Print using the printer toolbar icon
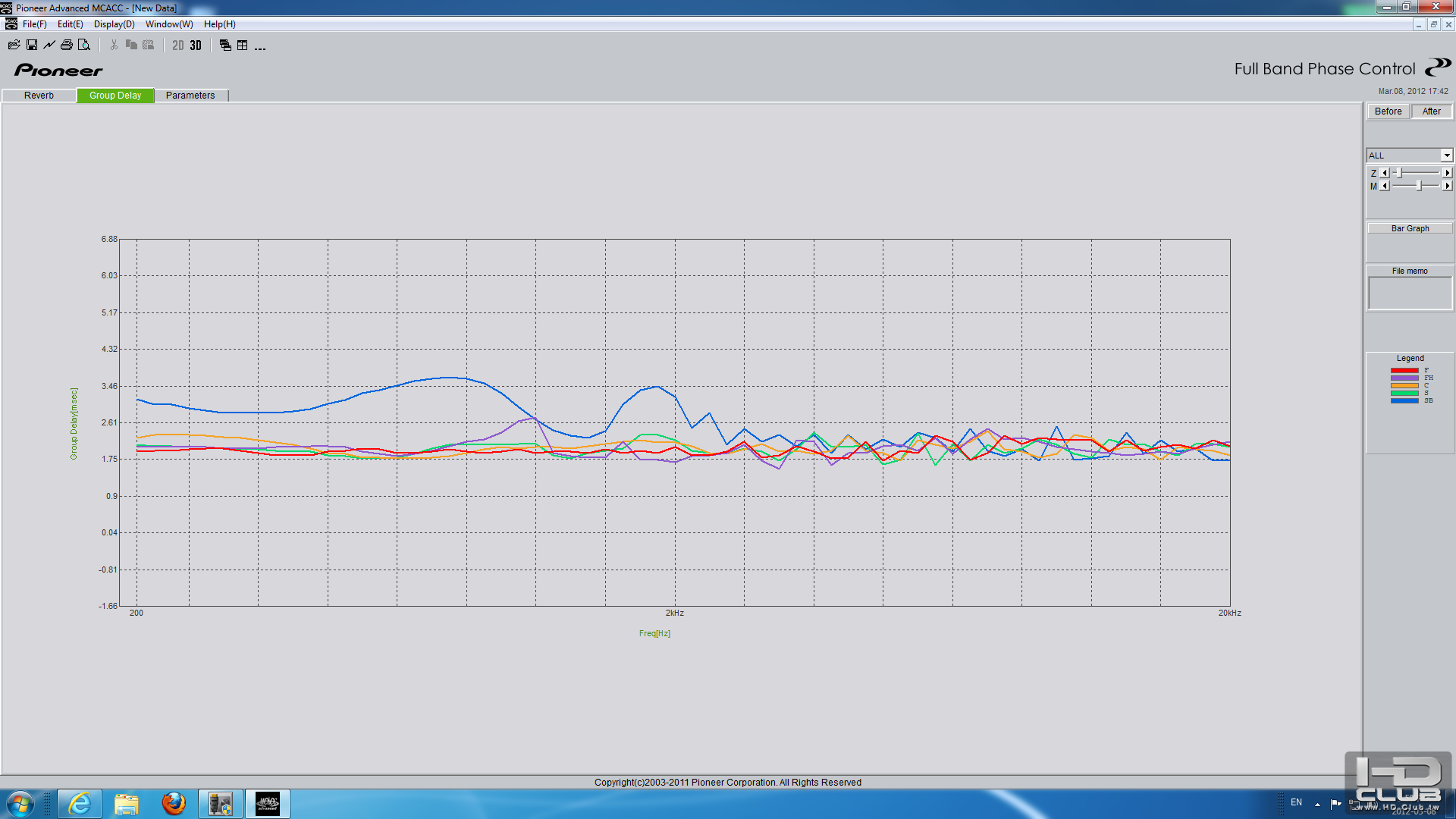The image size is (1456, 819). click(x=67, y=45)
